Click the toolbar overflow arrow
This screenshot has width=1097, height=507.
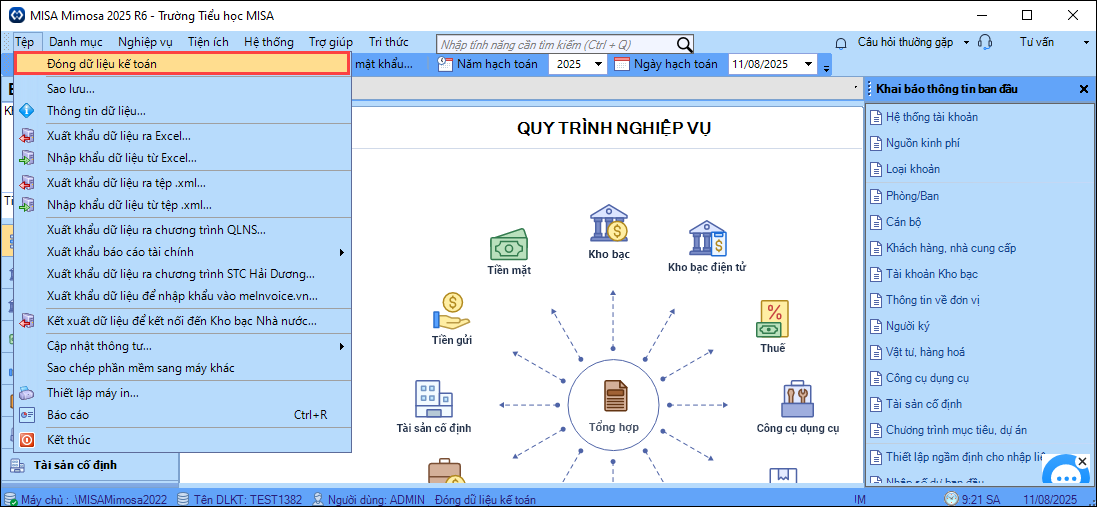tap(826, 68)
